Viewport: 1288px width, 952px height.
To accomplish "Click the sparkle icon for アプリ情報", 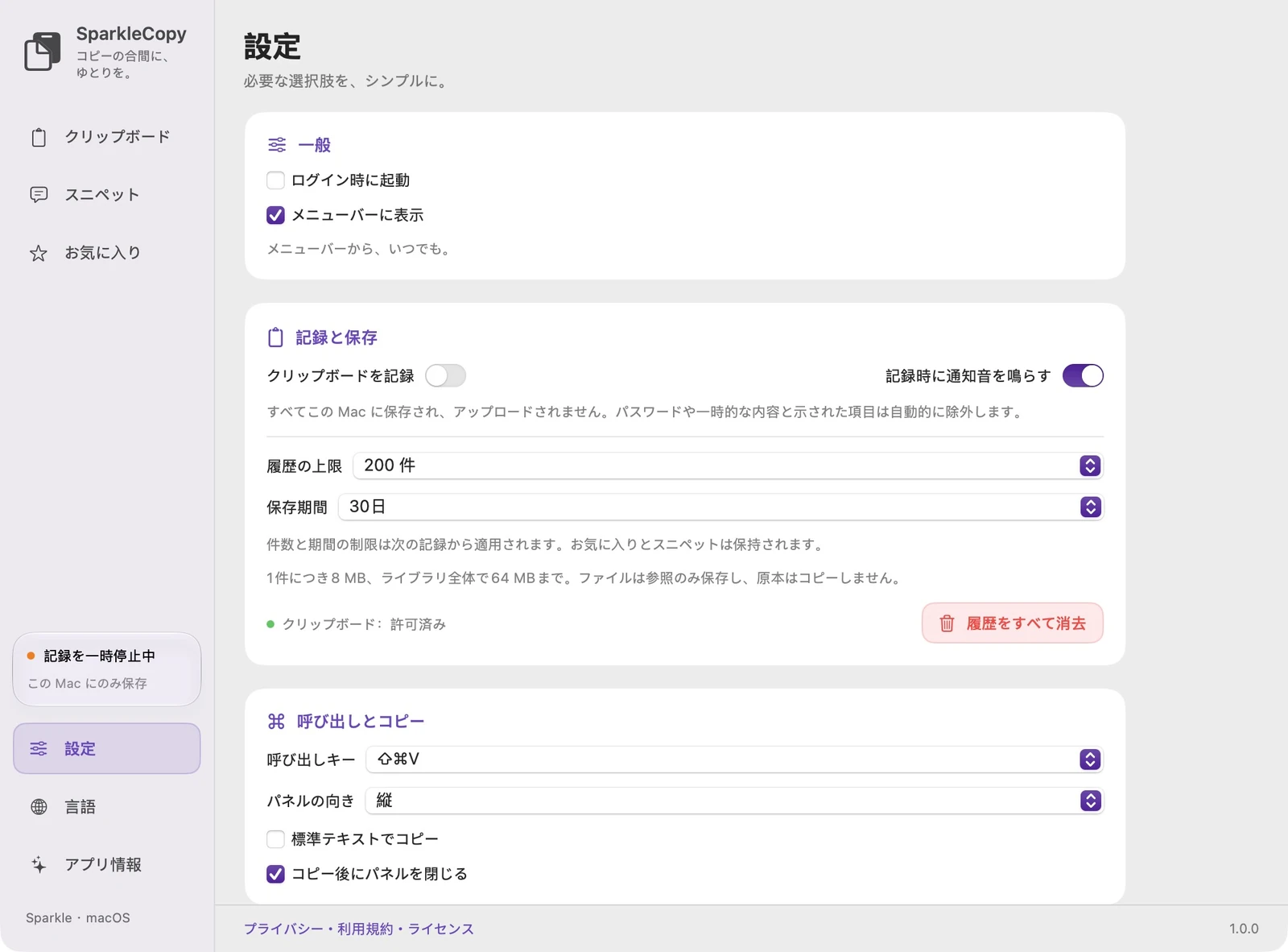I will click(39, 865).
